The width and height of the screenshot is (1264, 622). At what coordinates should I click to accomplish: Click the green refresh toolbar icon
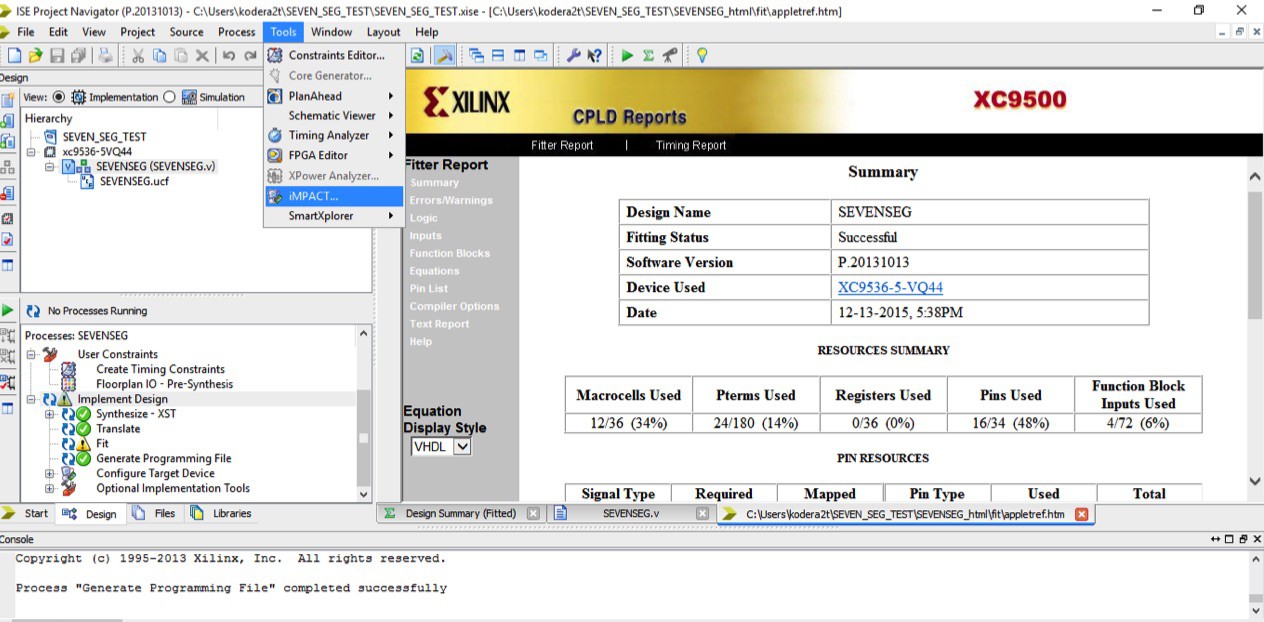[417, 56]
